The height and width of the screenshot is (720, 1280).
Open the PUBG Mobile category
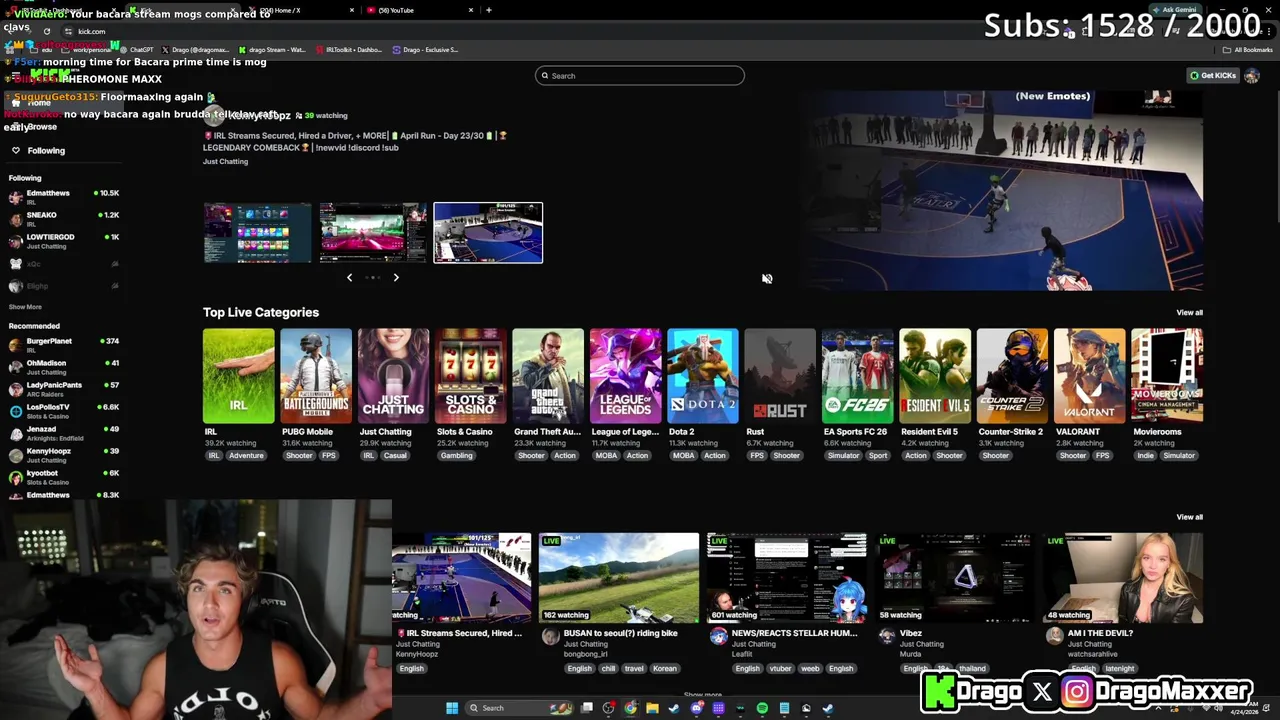[316, 376]
